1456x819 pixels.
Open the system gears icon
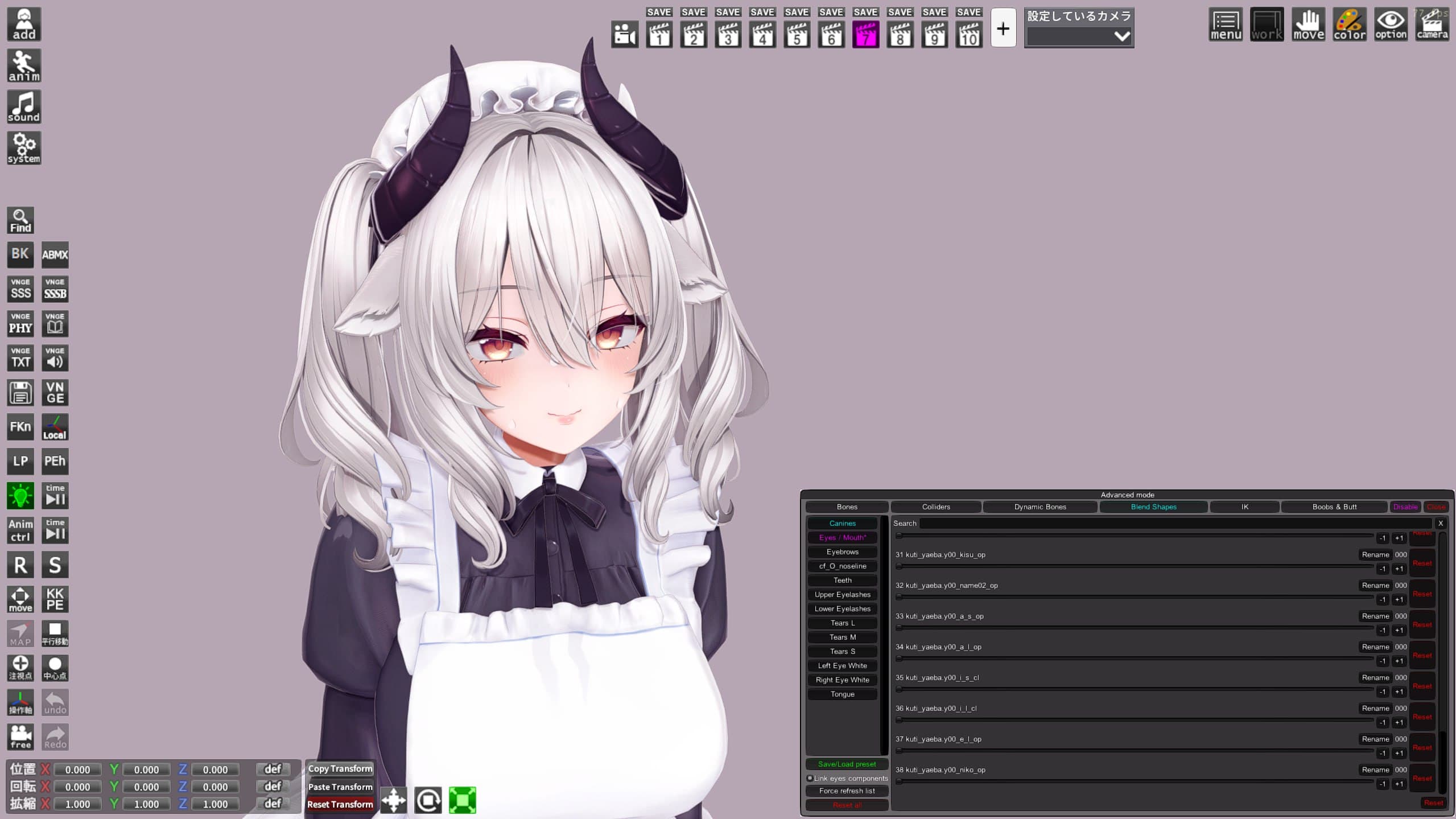pyautogui.click(x=24, y=148)
